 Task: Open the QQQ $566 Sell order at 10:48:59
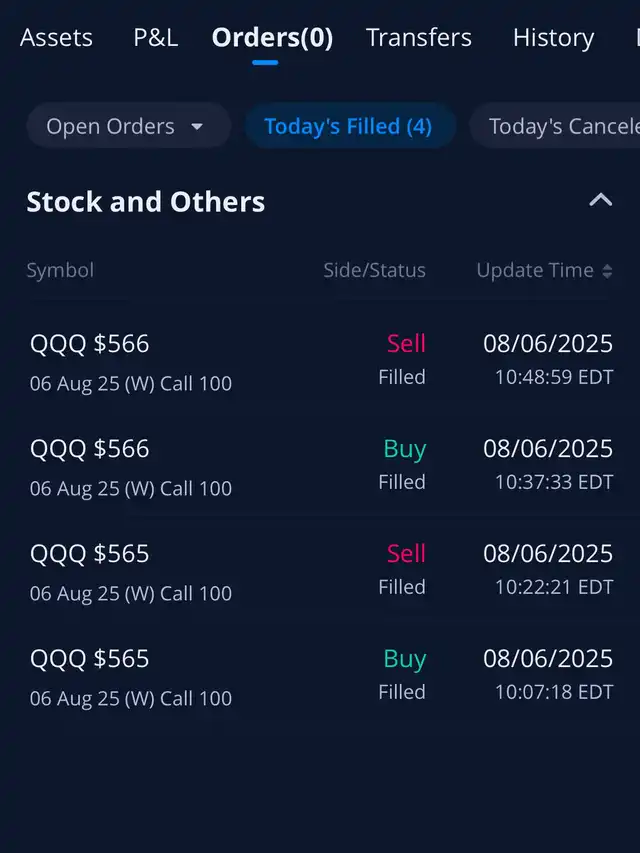[320, 360]
